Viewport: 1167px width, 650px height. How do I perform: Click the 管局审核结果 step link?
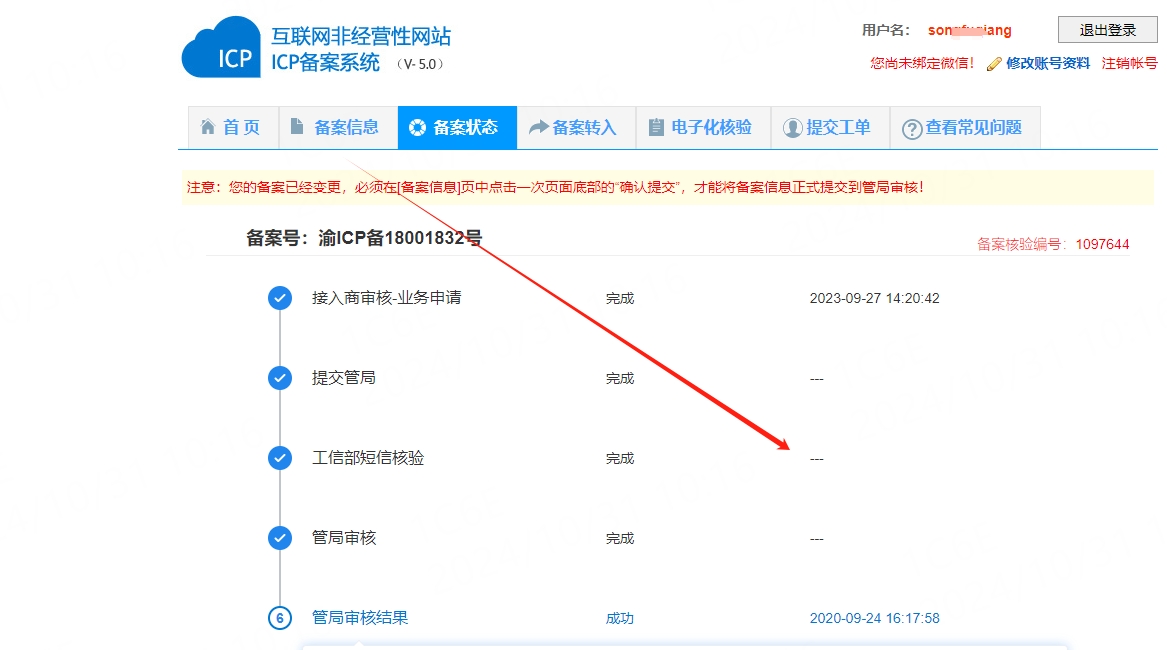(359, 617)
